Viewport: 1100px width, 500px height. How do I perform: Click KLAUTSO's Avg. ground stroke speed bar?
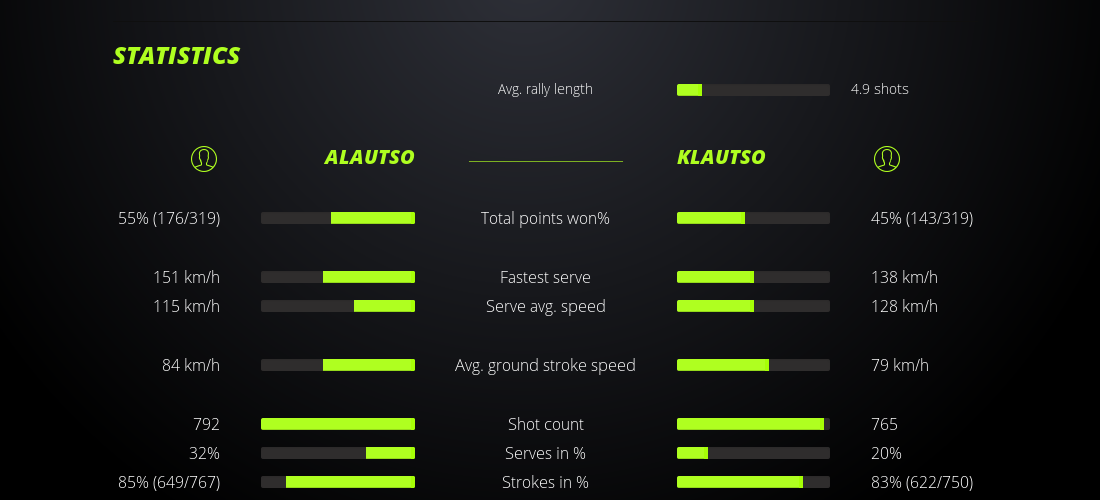(753, 365)
